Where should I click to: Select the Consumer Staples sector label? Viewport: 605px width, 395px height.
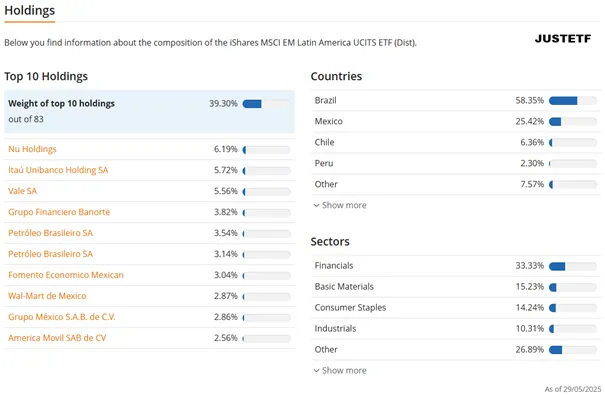(350, 307)
